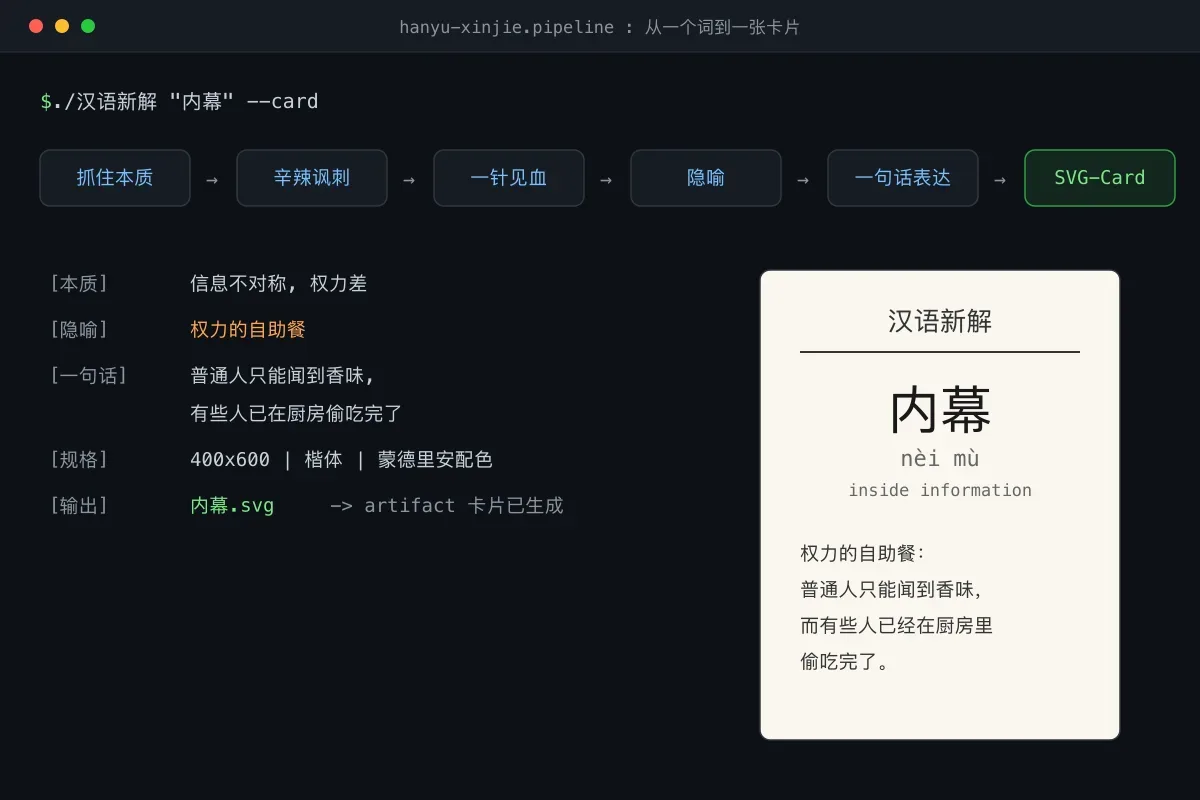This screenshot has height=800, width=1200.
Task: Click the yellow minimize window button
Action: (62, 26)
